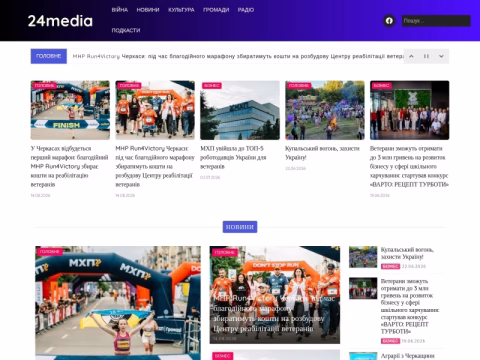Screen dimensions: 480x360
Task: Click БІЗНЕС tag on veterans group thumbnail
Action: point(382,86)
